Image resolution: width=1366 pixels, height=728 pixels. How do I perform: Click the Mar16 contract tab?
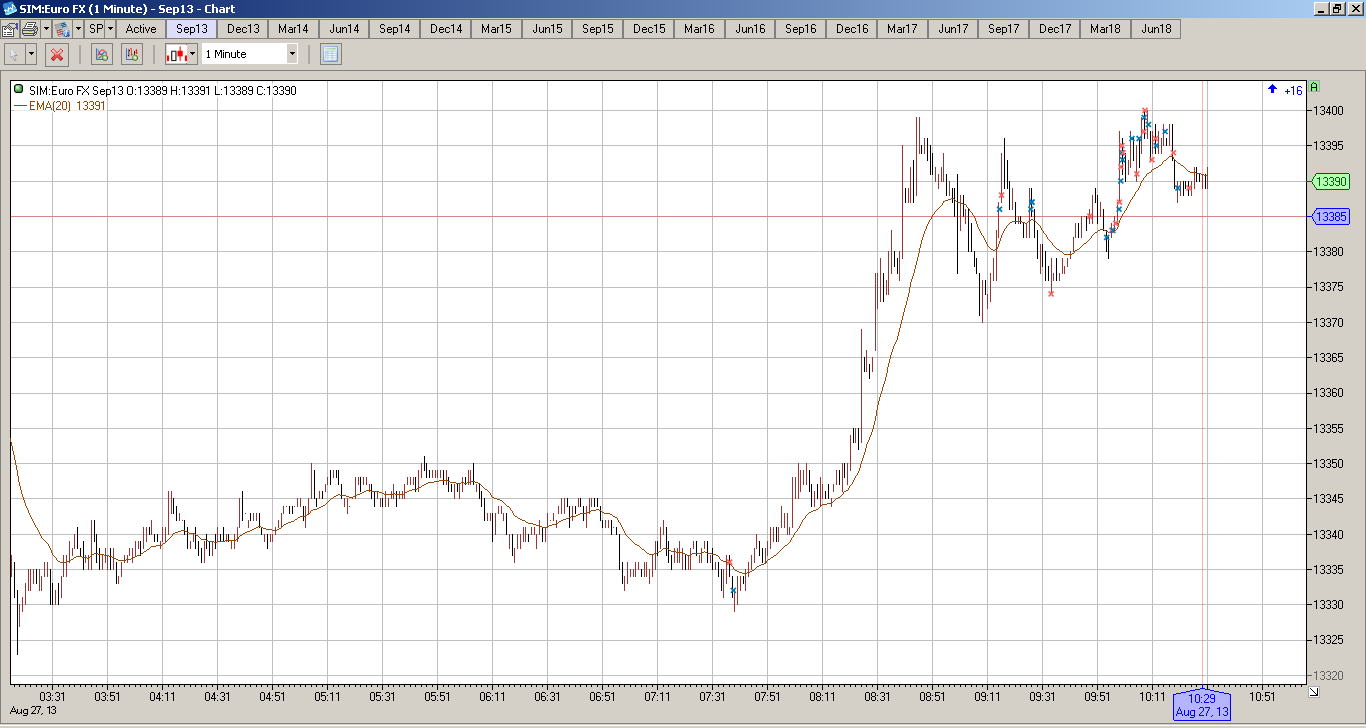[x=700, y=29]
